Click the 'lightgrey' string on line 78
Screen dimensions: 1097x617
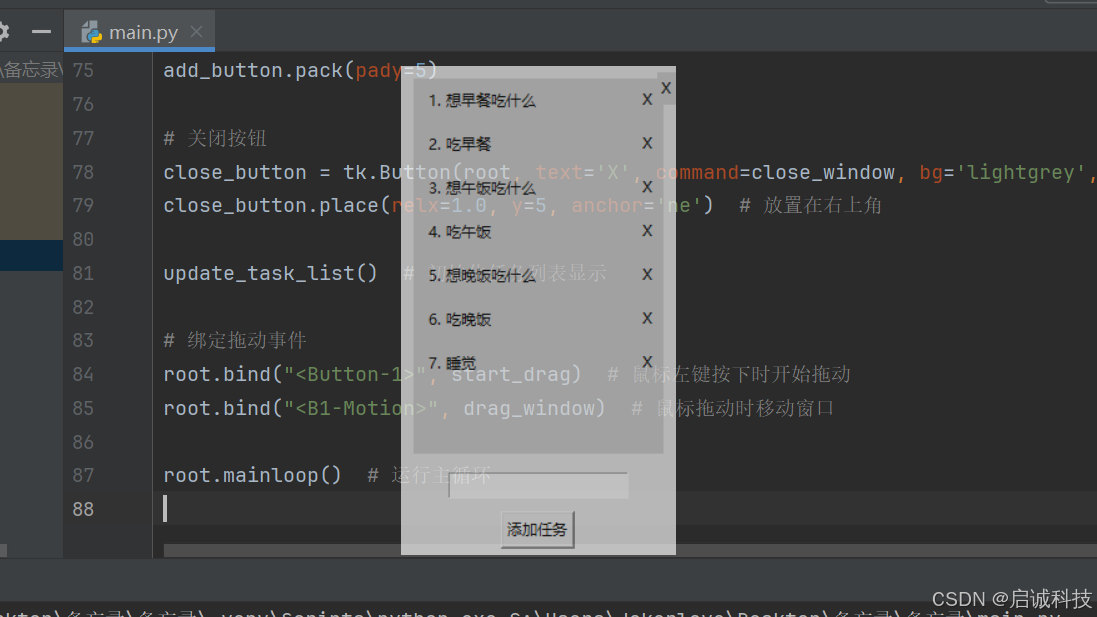(x=1021, y=172)
